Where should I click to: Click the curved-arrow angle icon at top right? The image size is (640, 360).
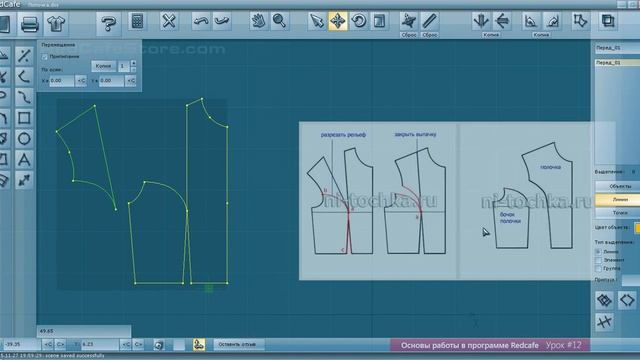[552, 21]
